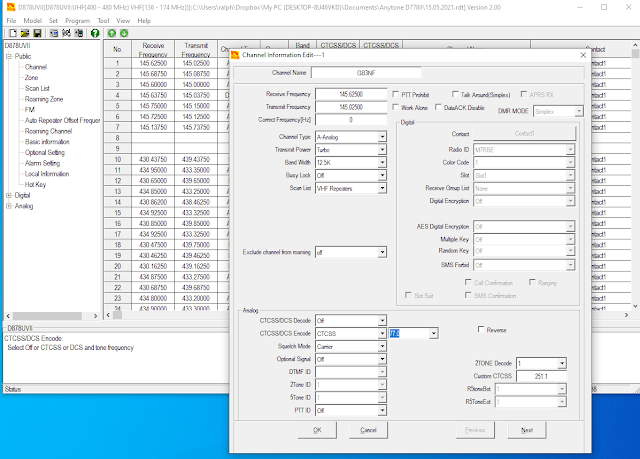Open the Help menu
The width and height of the screenshot is (640, 459).
pyautogui.click(x=144, y=20)
